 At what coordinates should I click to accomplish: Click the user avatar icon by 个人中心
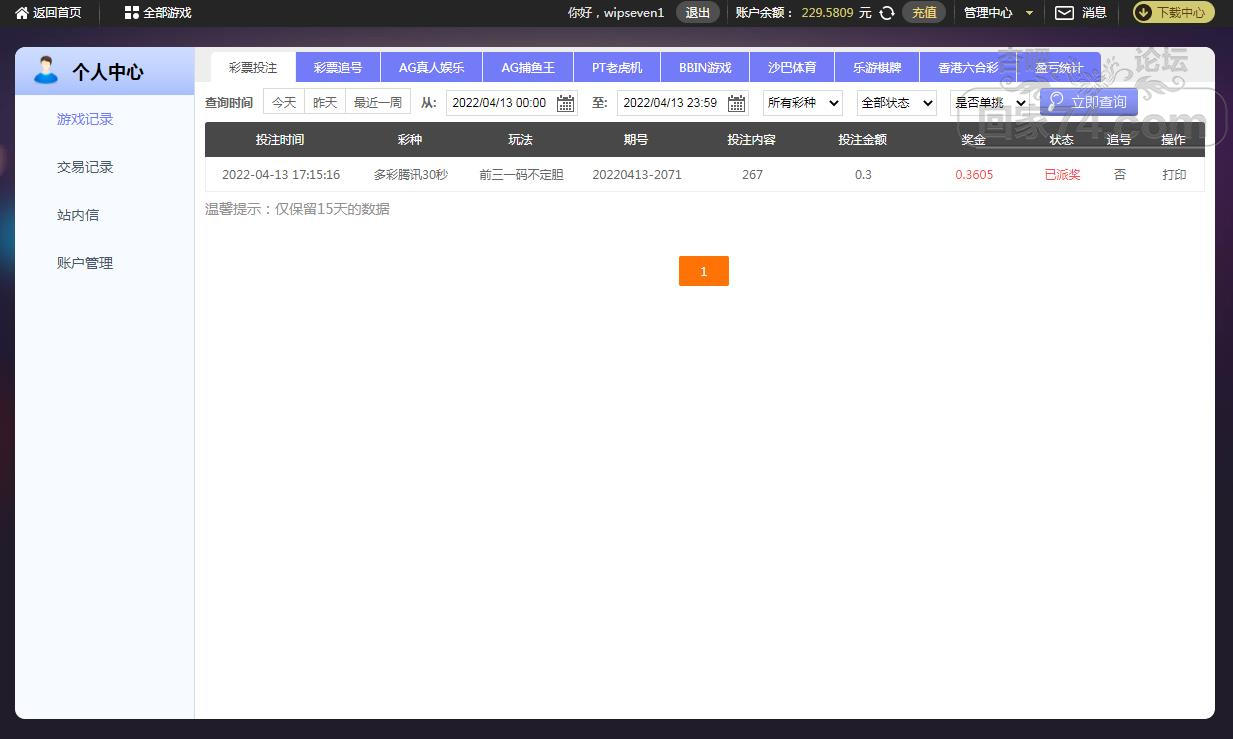point(46,70)
